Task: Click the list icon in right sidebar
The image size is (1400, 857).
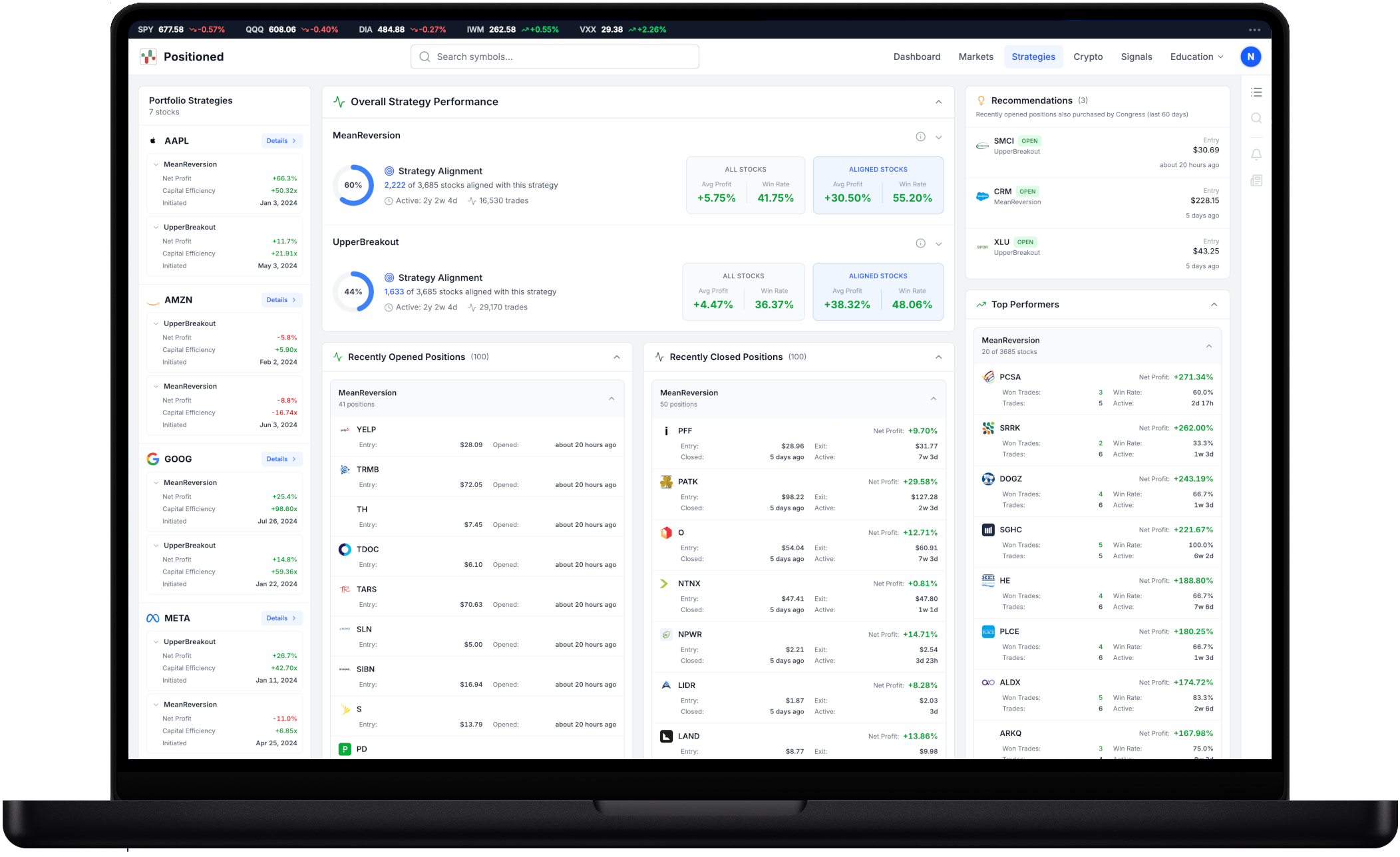Action: (1256, 92)
